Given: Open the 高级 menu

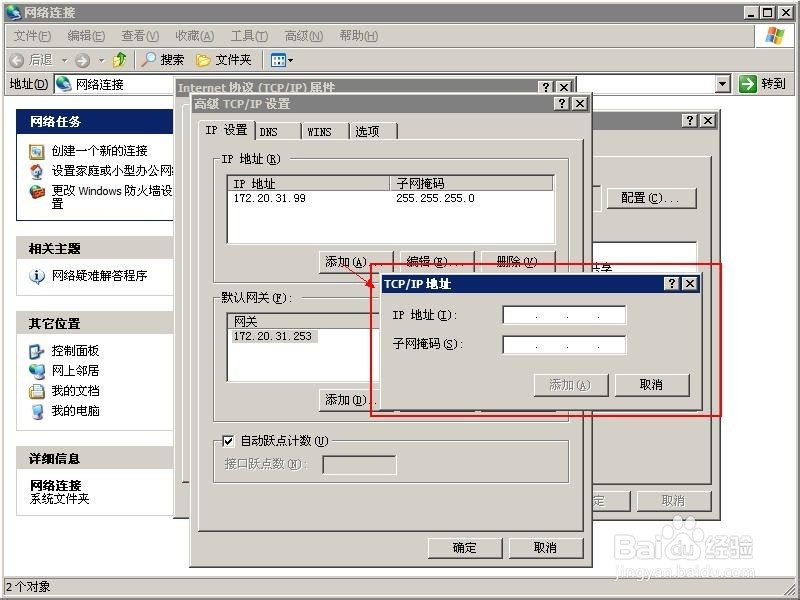Looking at the screenshot, I should 303,35.
